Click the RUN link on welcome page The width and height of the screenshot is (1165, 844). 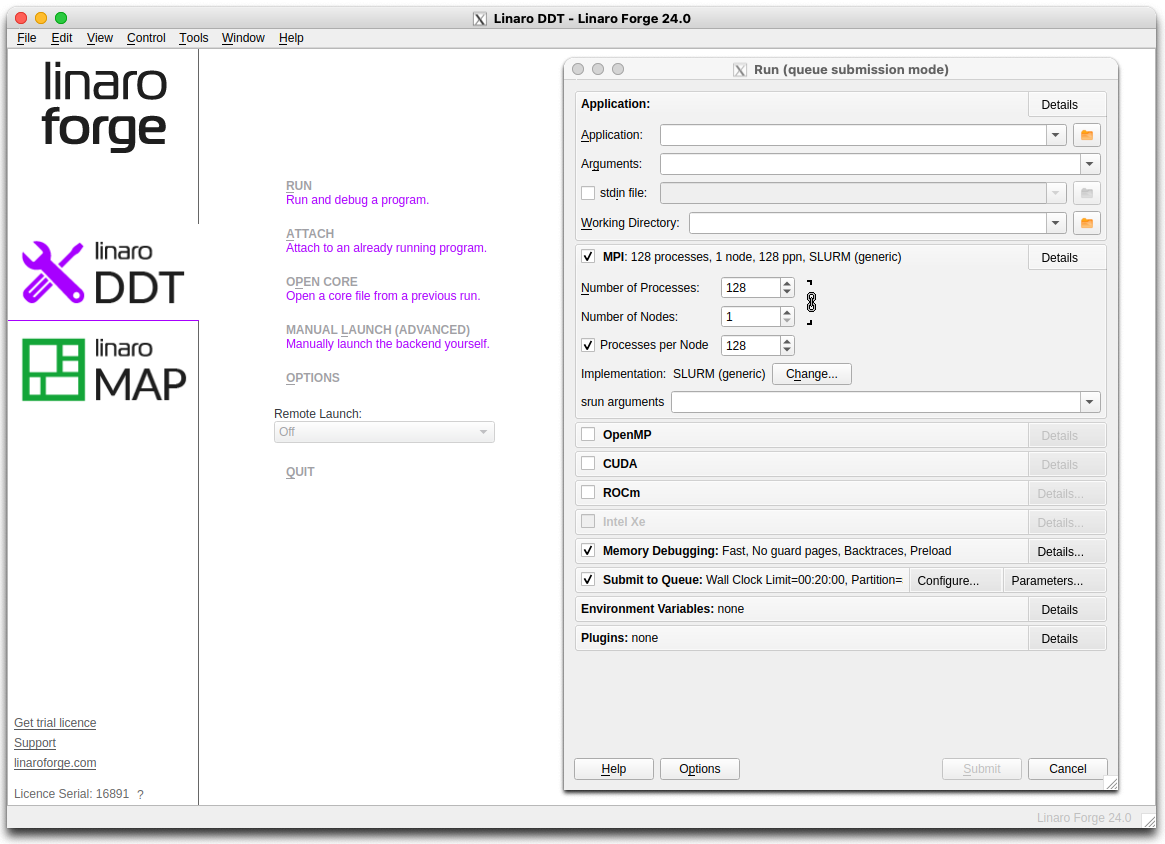(299, 186)
